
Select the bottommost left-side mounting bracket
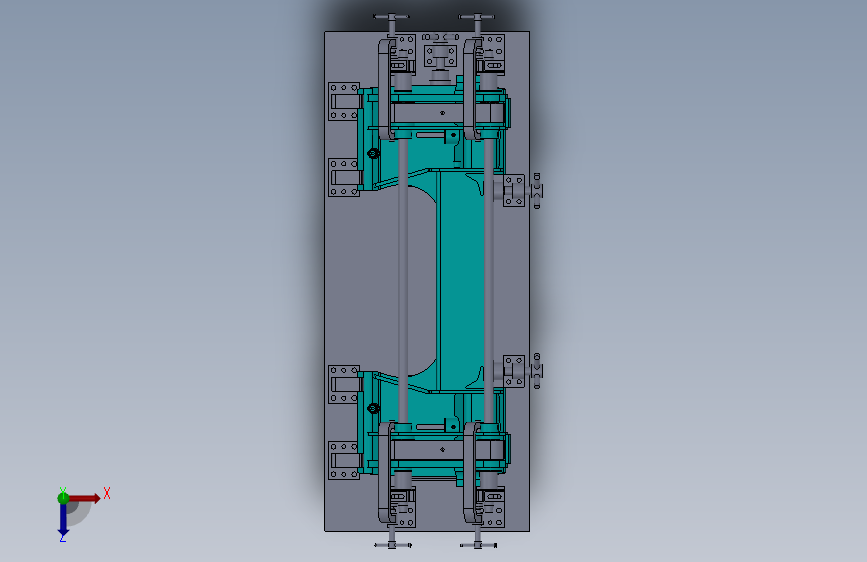pyautogui.click(x=344, y=460)
